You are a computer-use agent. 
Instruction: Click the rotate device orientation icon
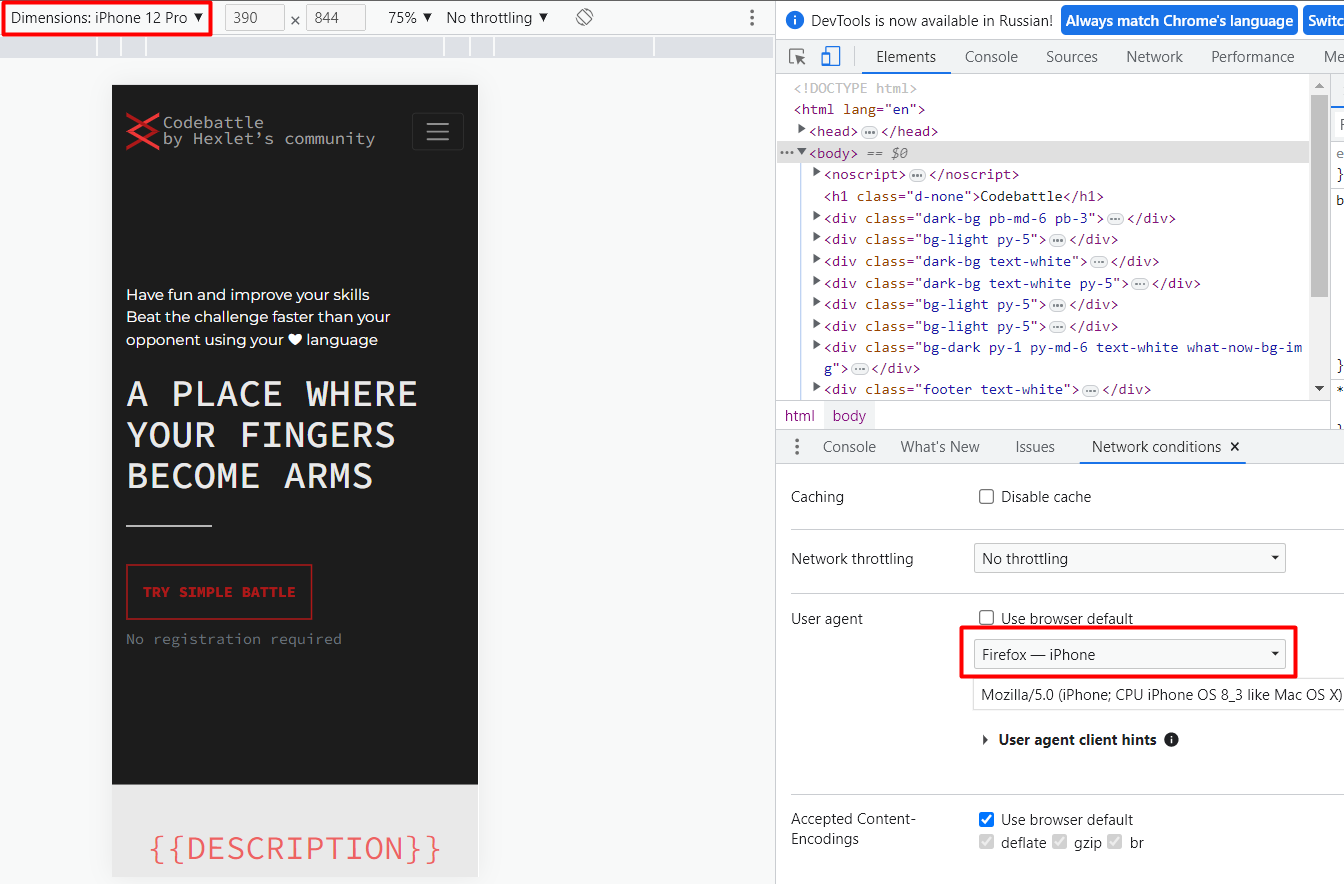coord(585,17)
